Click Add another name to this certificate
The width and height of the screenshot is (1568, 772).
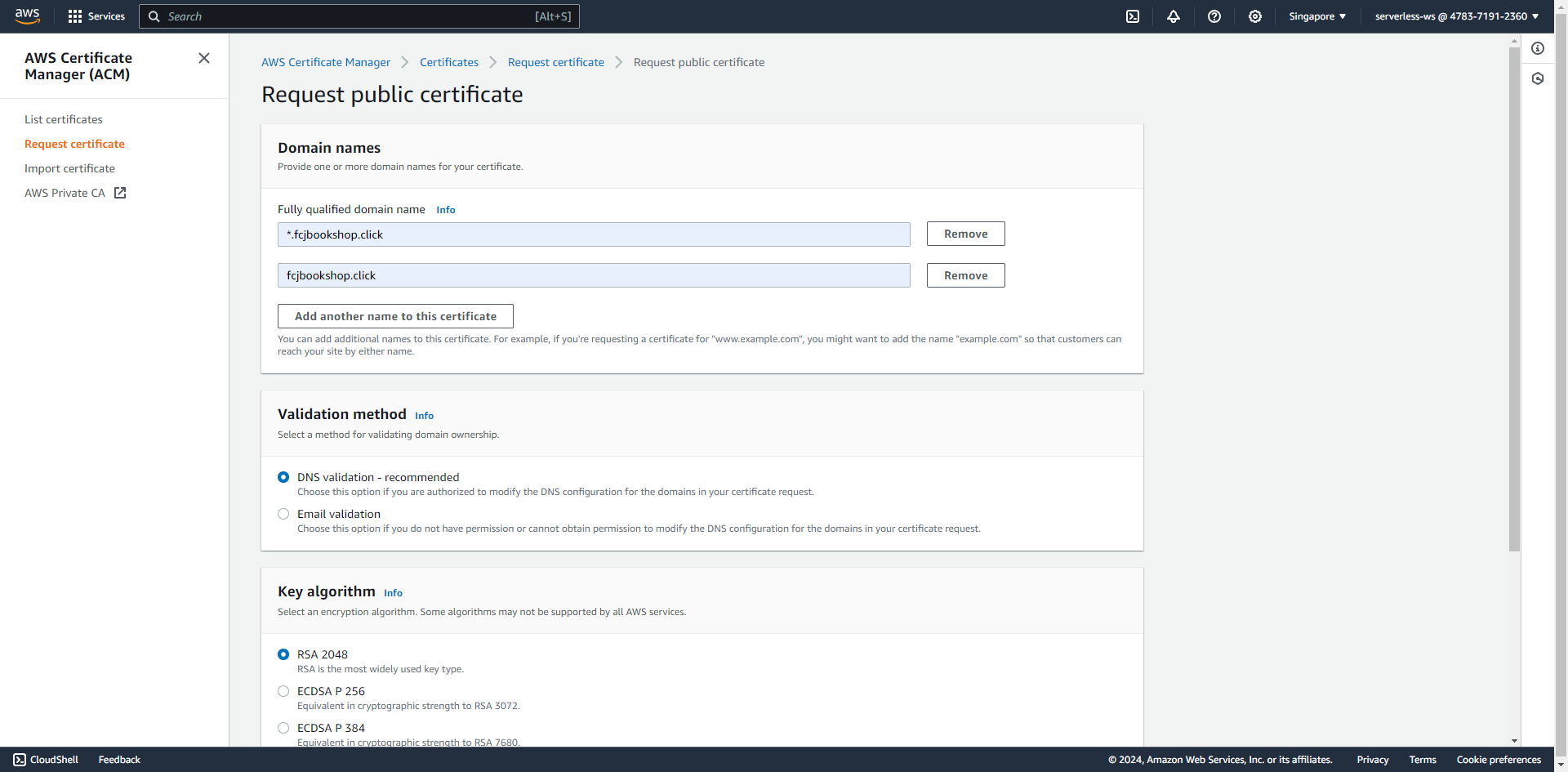pyautogui.click(x=395, y=316)
